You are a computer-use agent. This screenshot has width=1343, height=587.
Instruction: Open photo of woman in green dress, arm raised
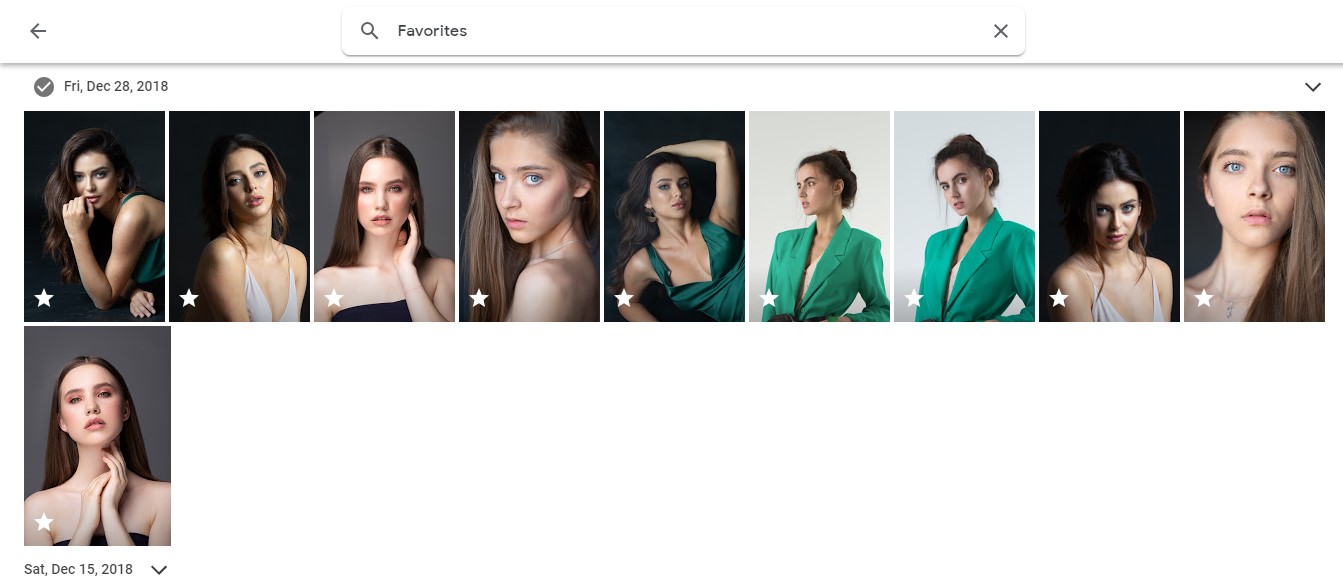(x=674, y=216)
